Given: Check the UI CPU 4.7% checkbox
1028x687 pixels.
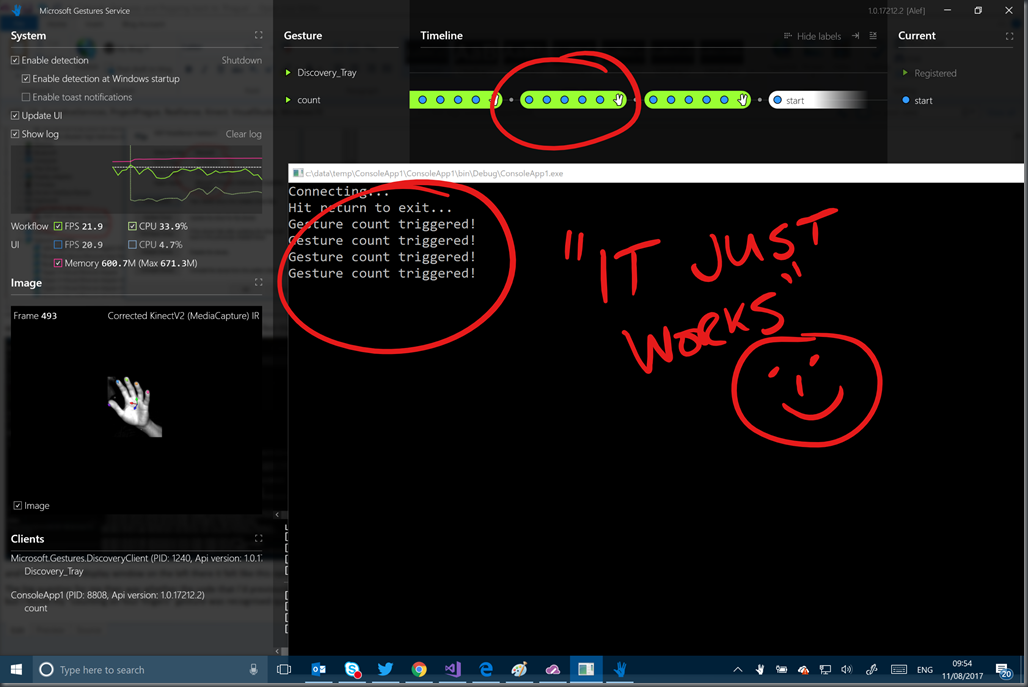Looking at the screenshot, I should pyautogui.click(x=132, y=245).
